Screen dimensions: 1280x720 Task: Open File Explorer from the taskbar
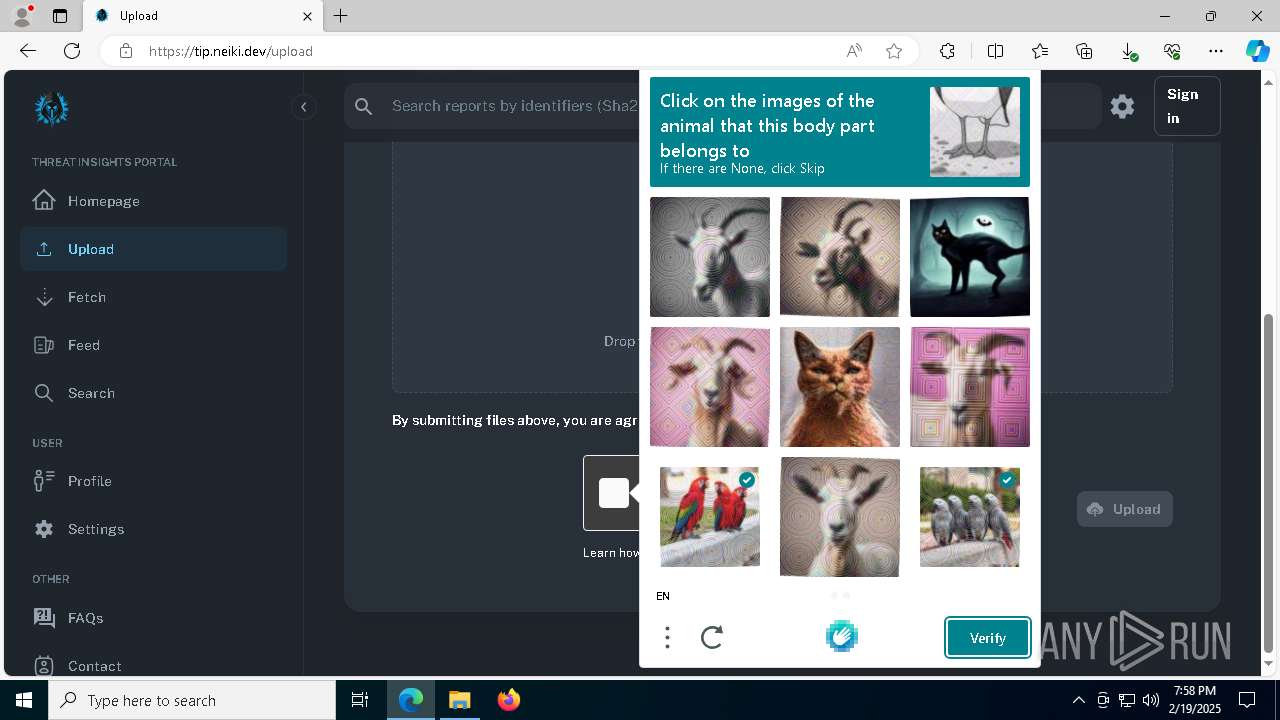[459, 700]
